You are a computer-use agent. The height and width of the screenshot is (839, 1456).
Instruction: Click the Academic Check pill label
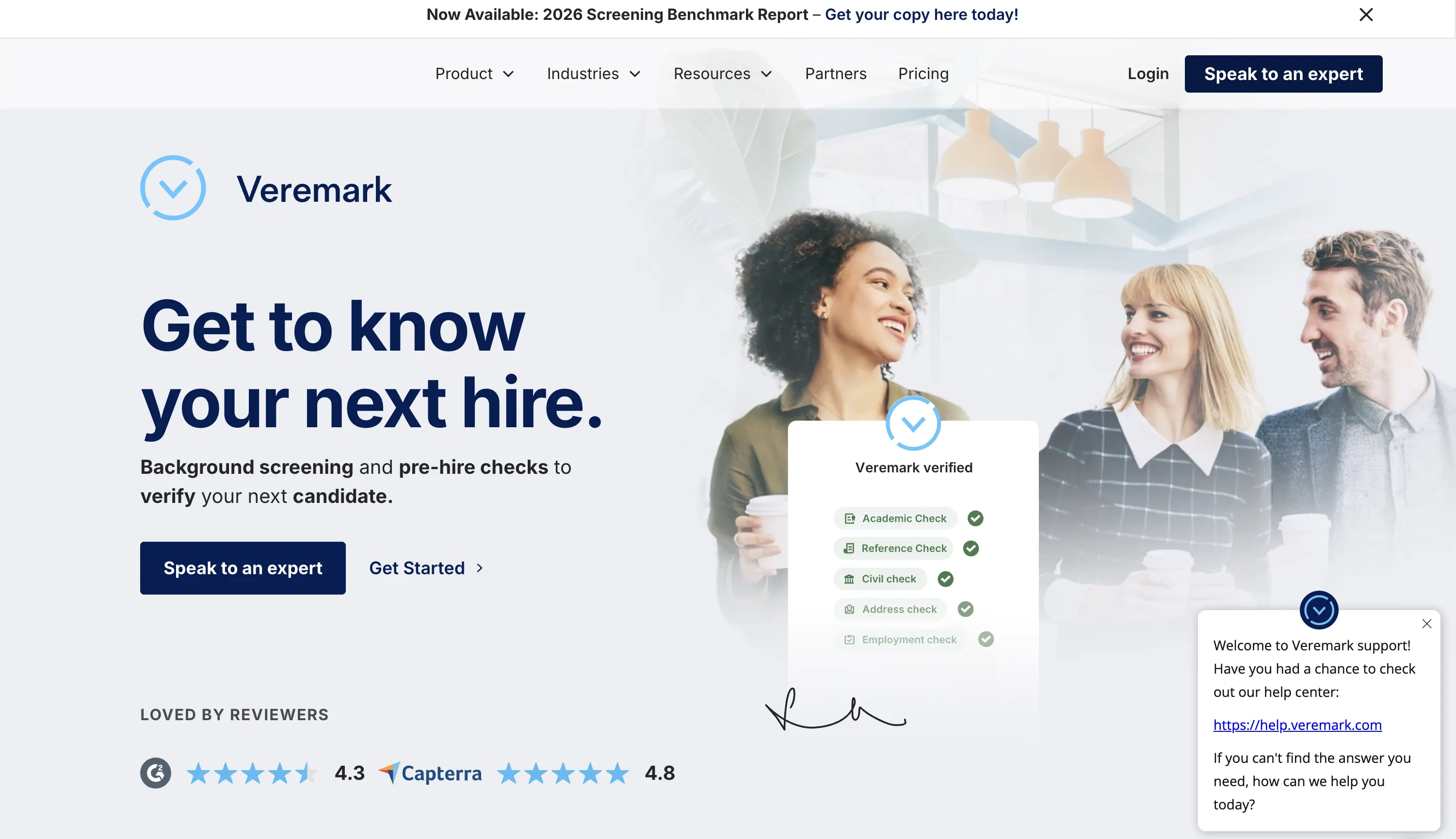[x=895, y=518]
